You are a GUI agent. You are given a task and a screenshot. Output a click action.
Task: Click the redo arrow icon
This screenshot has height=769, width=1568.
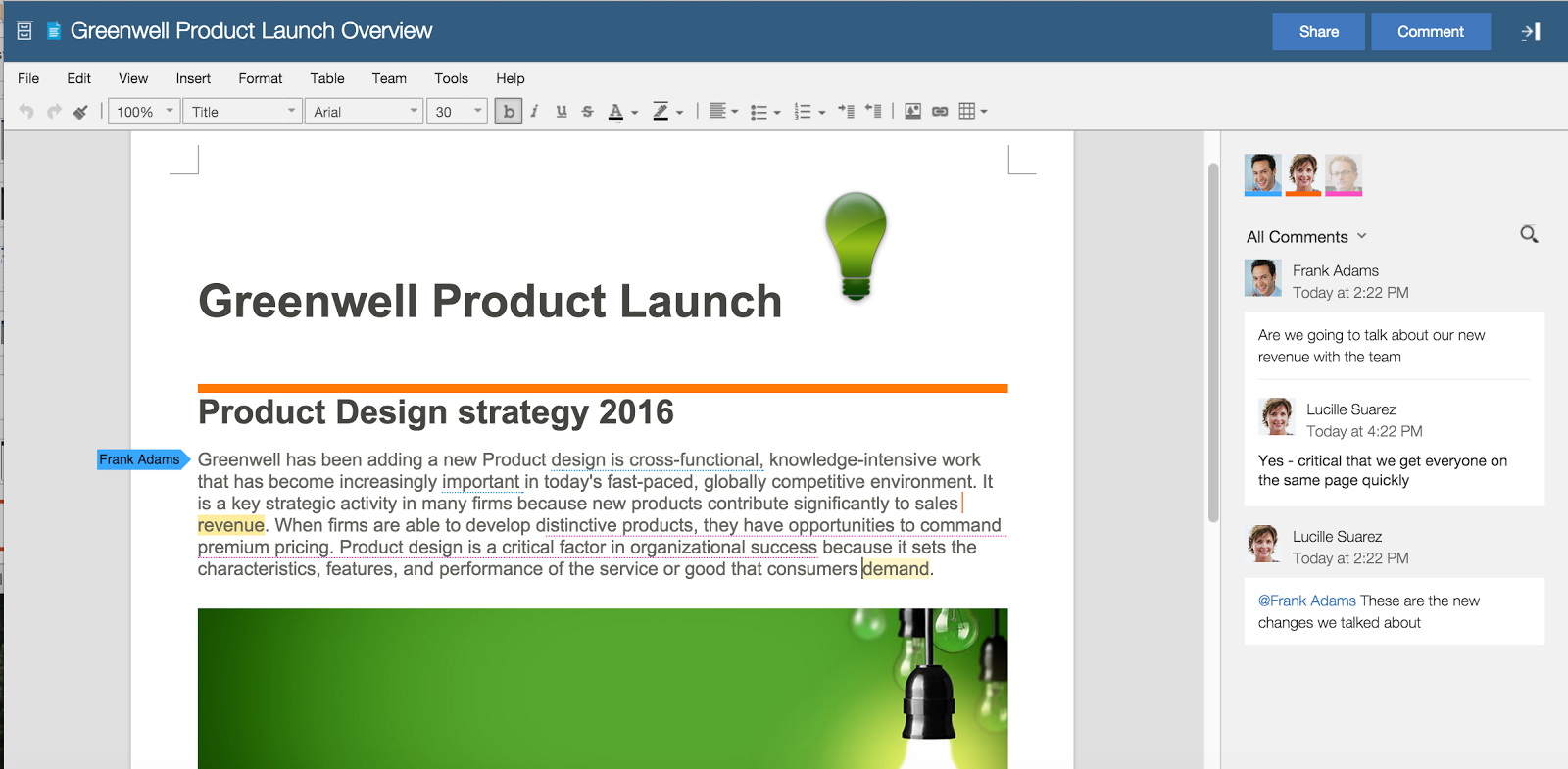pos(54,111)
